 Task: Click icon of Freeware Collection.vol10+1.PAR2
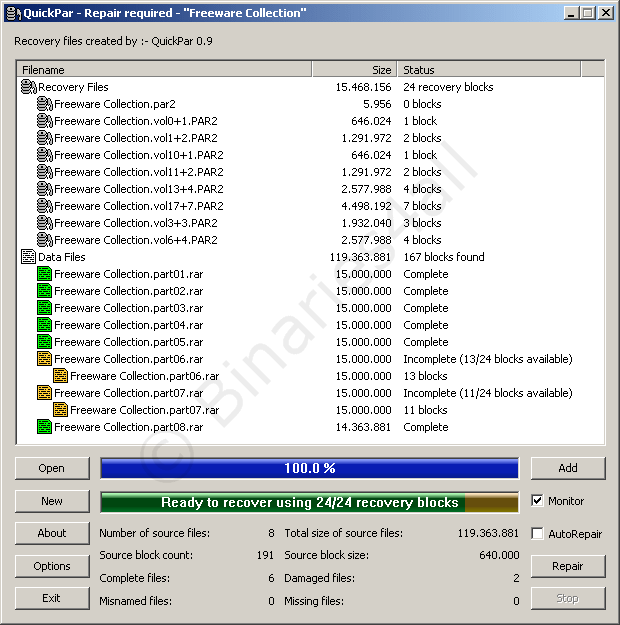(44, 155)
